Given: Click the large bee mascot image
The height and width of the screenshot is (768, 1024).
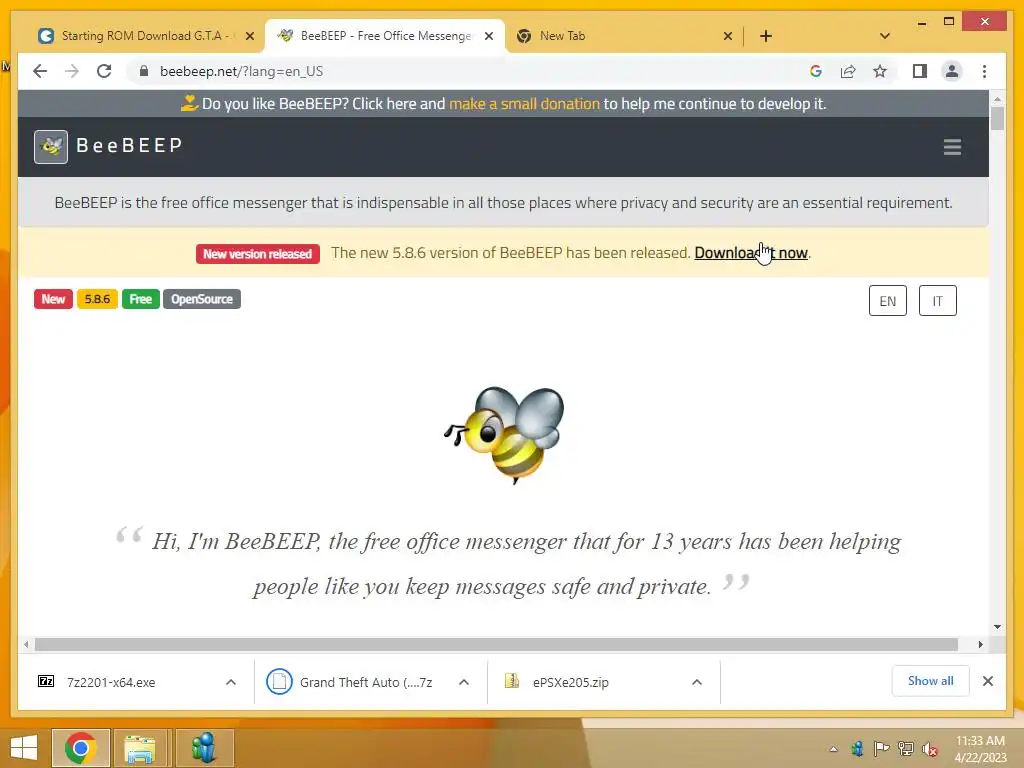Looking at the screenshot, I should tap(504, 434).
